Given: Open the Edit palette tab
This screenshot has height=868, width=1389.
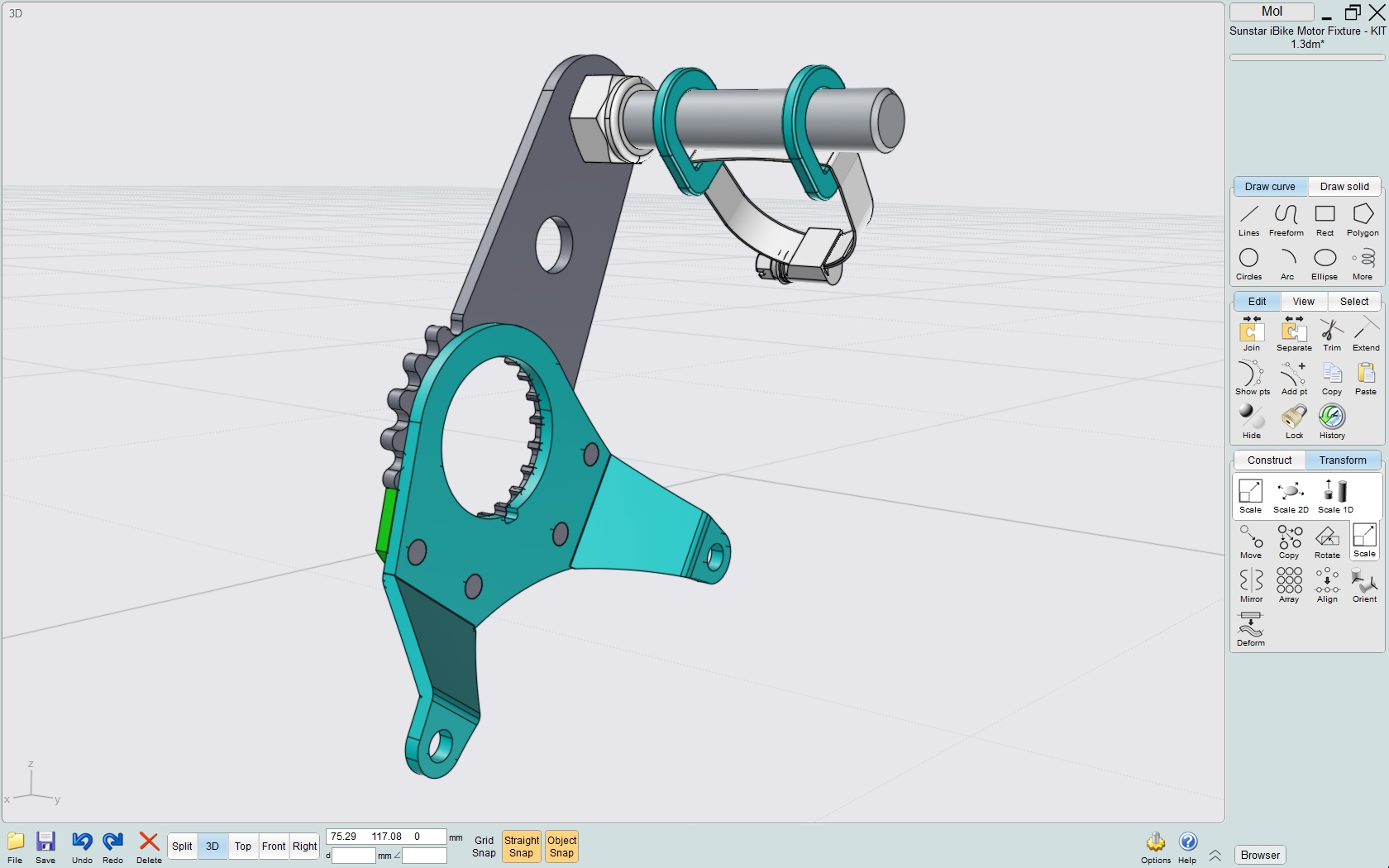Looking at the screenshot, I should point(1257,302).
